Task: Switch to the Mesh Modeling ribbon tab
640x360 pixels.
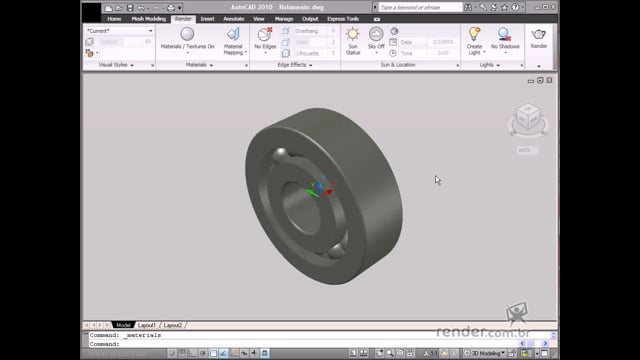Action: tap(149, 19)
